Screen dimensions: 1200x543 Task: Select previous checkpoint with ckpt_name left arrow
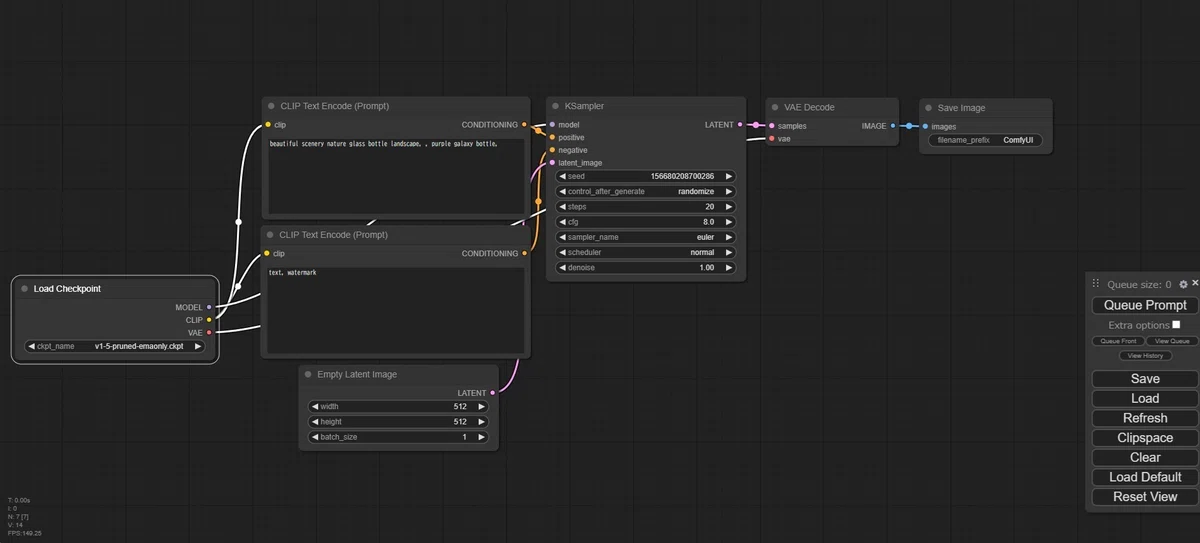click(x=32, y=346)
